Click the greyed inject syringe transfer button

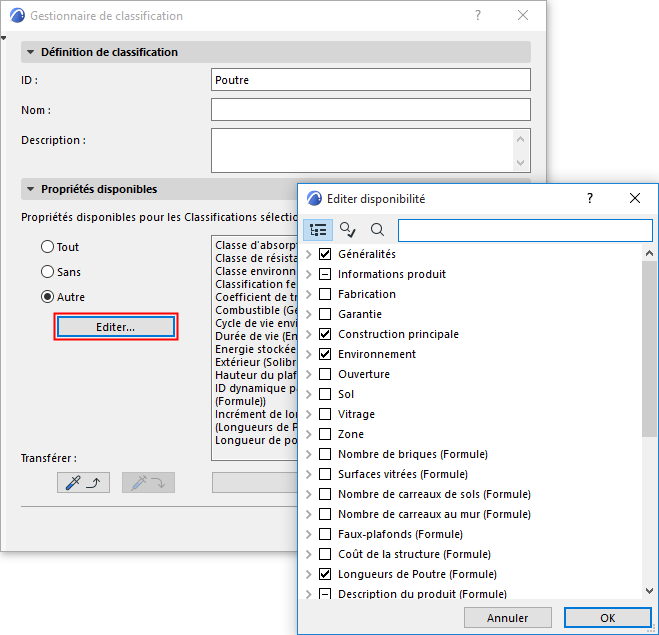click(148, 482)
